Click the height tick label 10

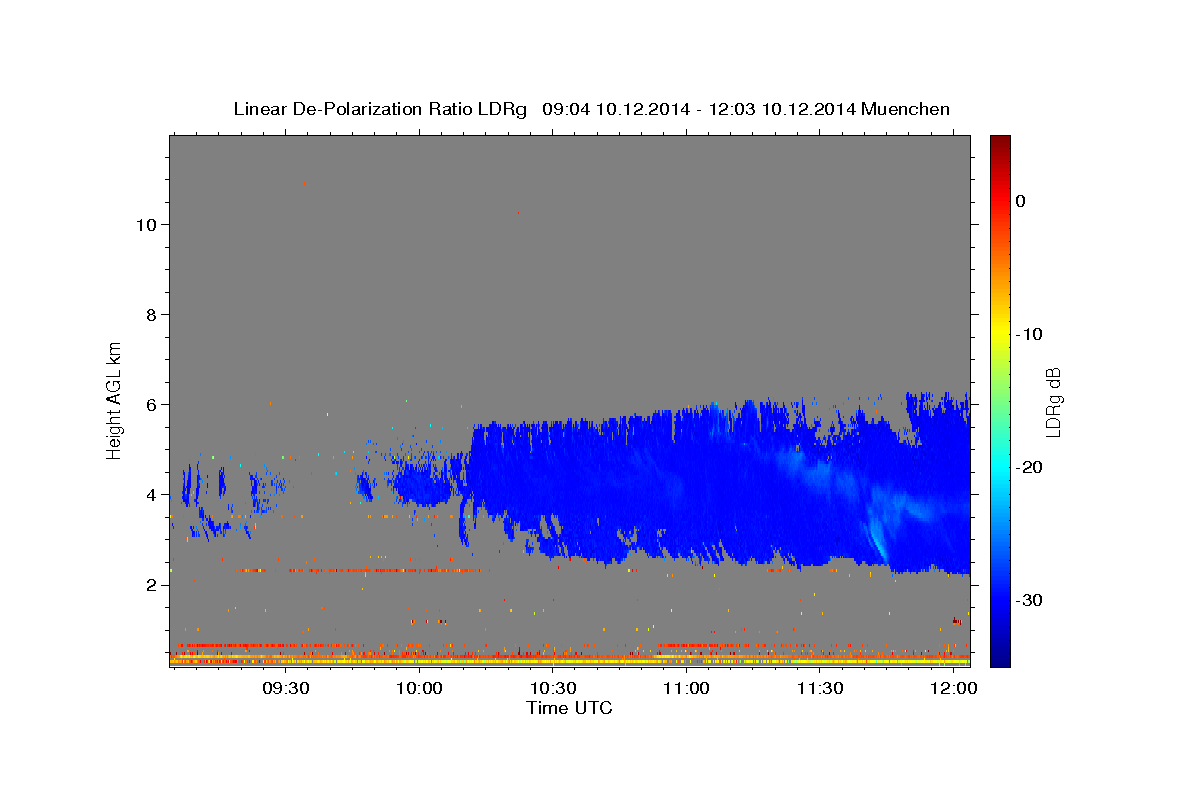[x=146, y=224]
